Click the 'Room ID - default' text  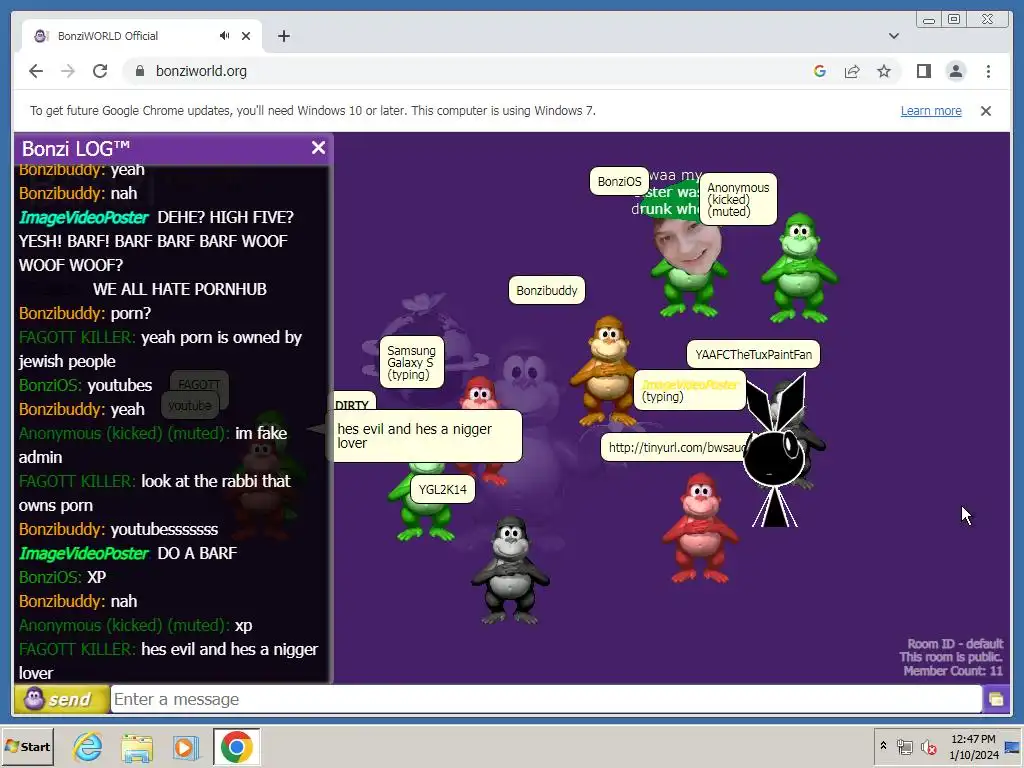pos(955,644)
